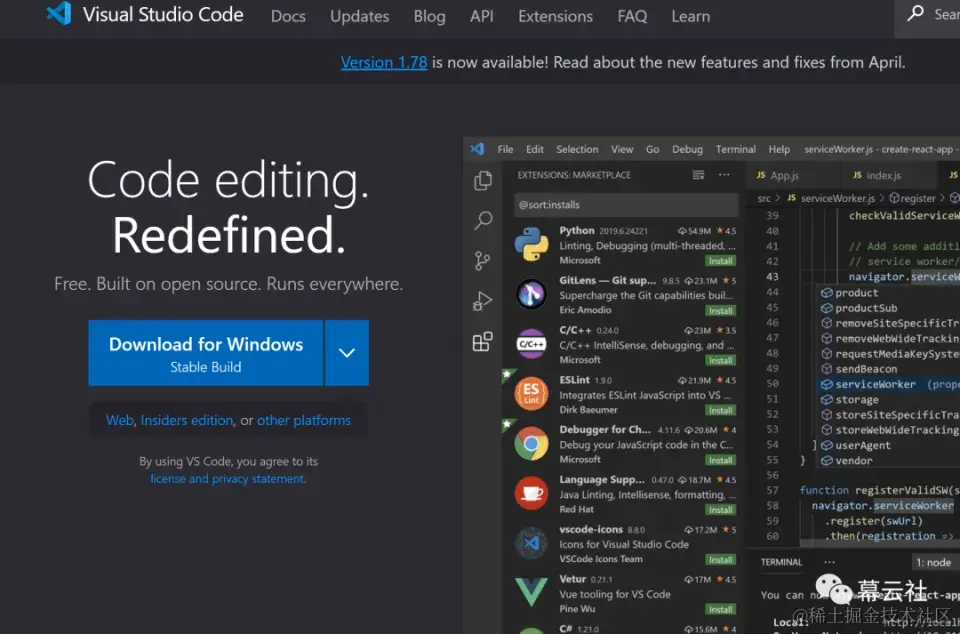Select the Vetur extension icon

click(x=531, y=592)
